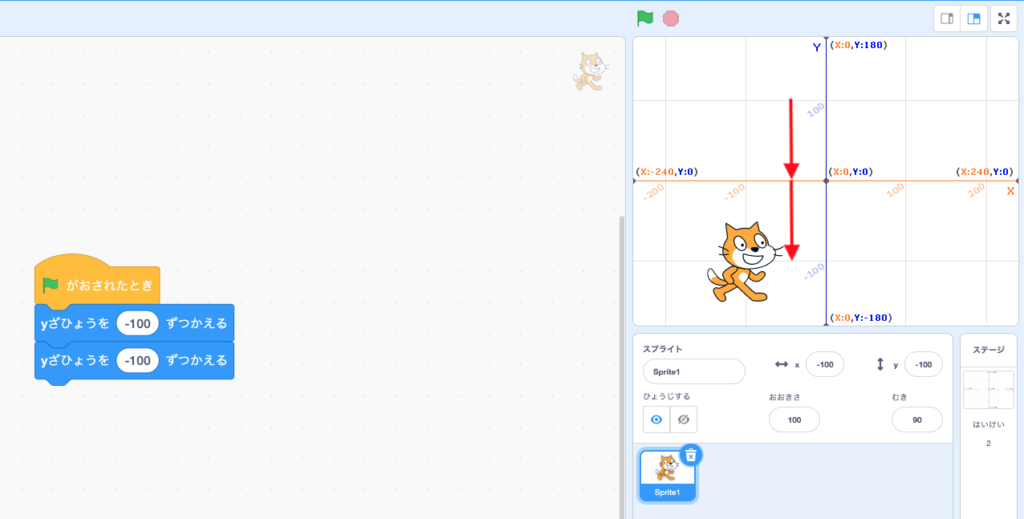
Task: Click the y position field
Action: (923, 365)
